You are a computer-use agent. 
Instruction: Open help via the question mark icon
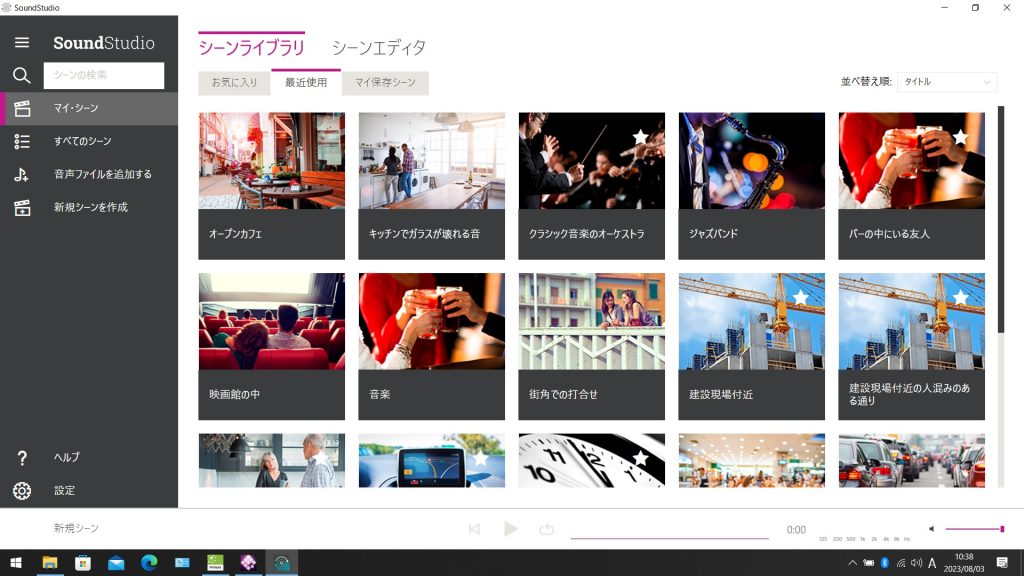pos(22,457)
